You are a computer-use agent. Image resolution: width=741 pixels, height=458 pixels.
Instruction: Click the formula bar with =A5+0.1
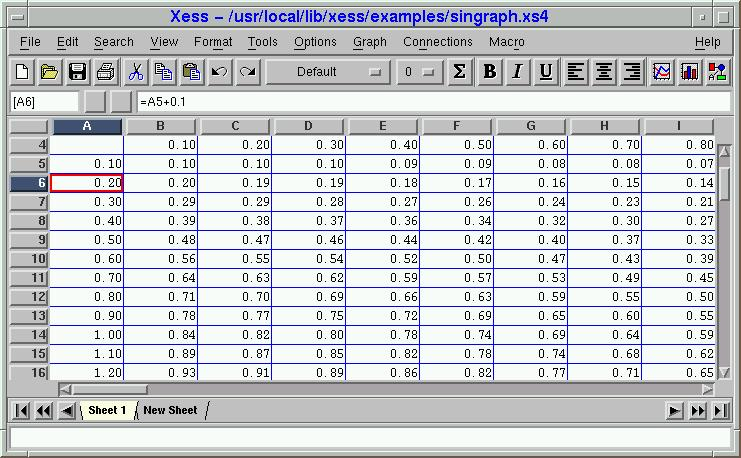tap(433, 102)
